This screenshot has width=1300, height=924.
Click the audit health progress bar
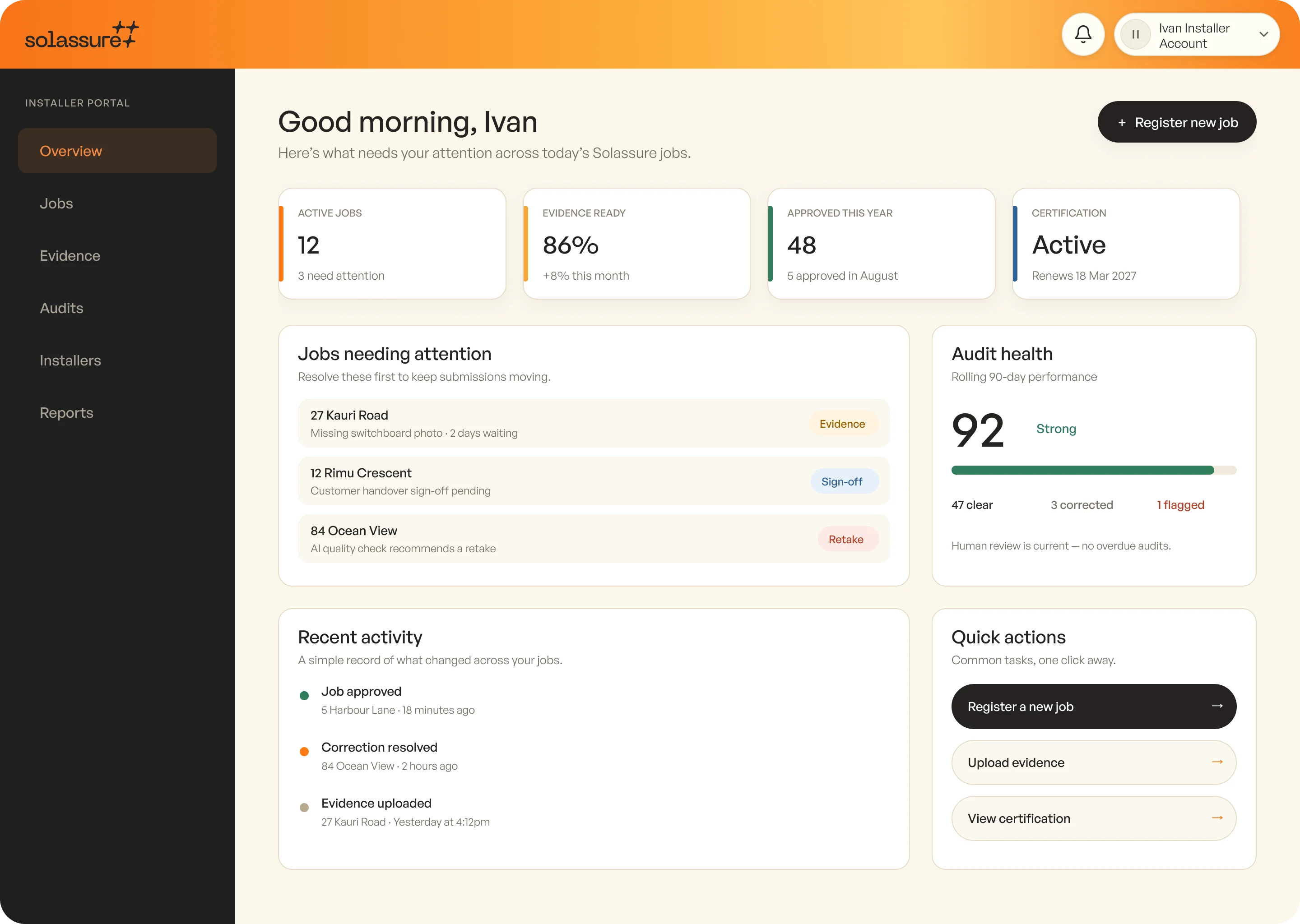(1093, 470)
